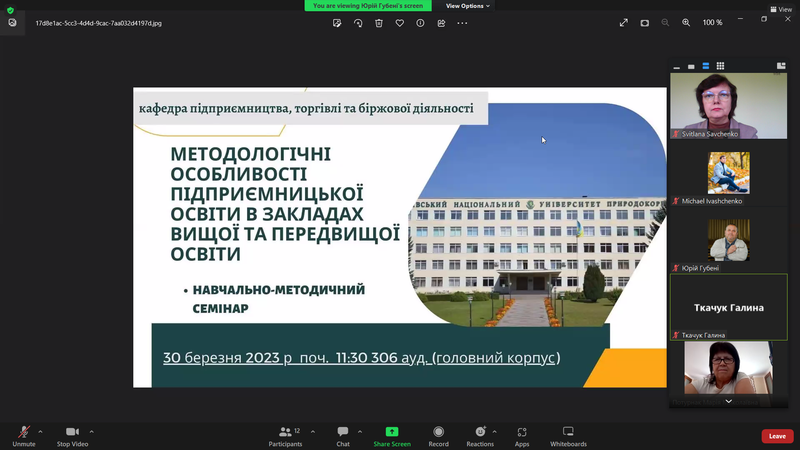This screenshot has height=450, width=800.
Task: Click the red Leave button
Action: click(777, 436)
